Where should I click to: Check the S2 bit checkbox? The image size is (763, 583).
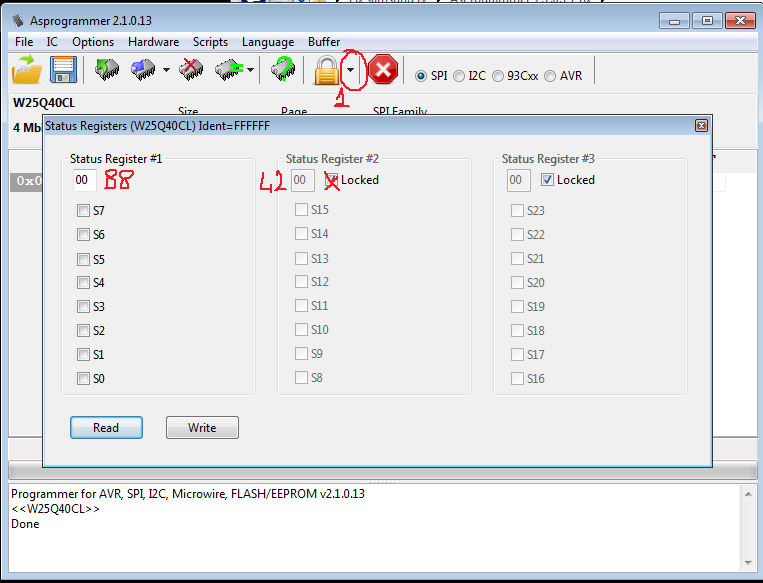(x=83, y=330)
